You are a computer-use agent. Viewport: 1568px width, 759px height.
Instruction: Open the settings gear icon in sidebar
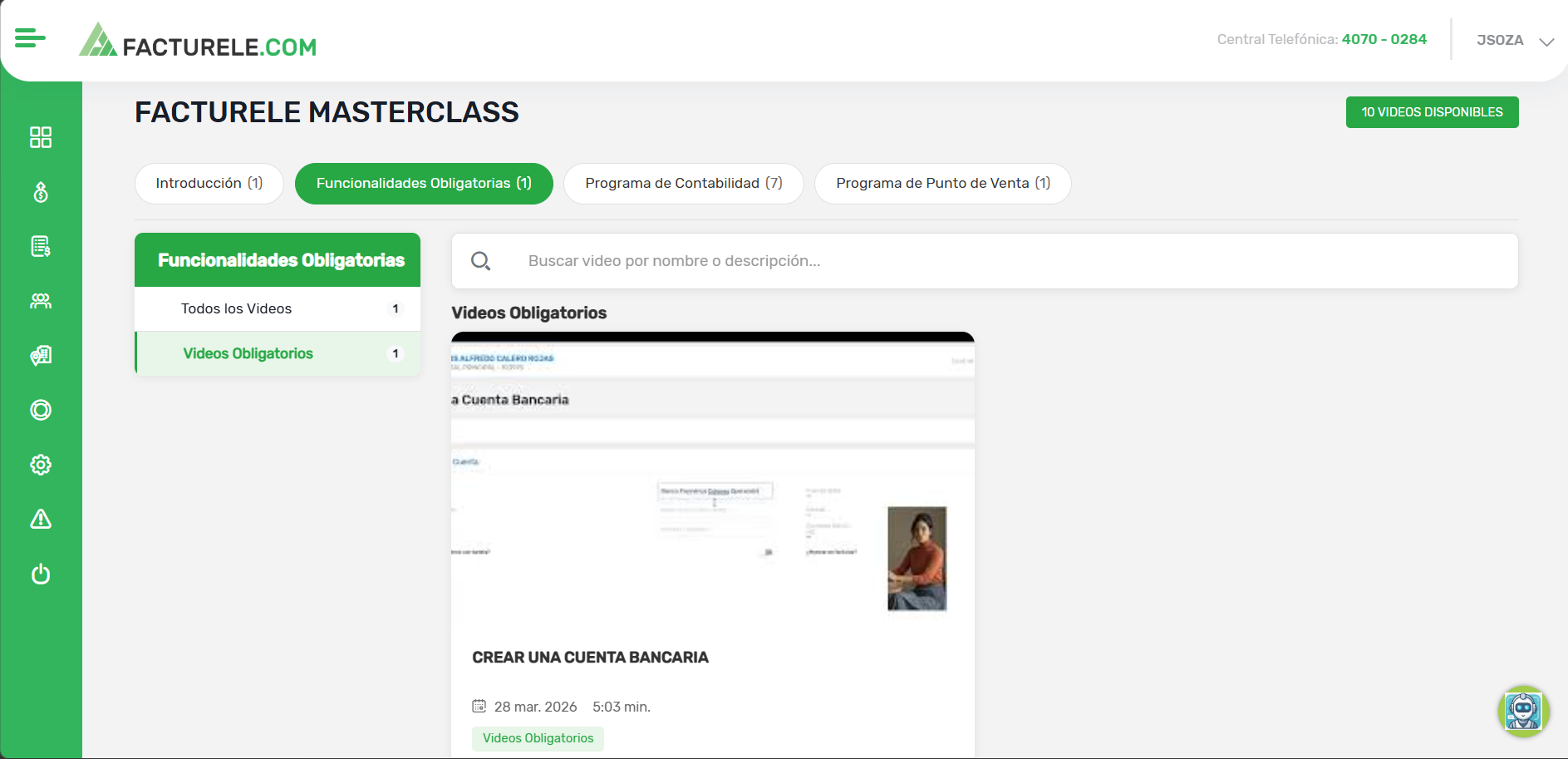pos(41,465)
